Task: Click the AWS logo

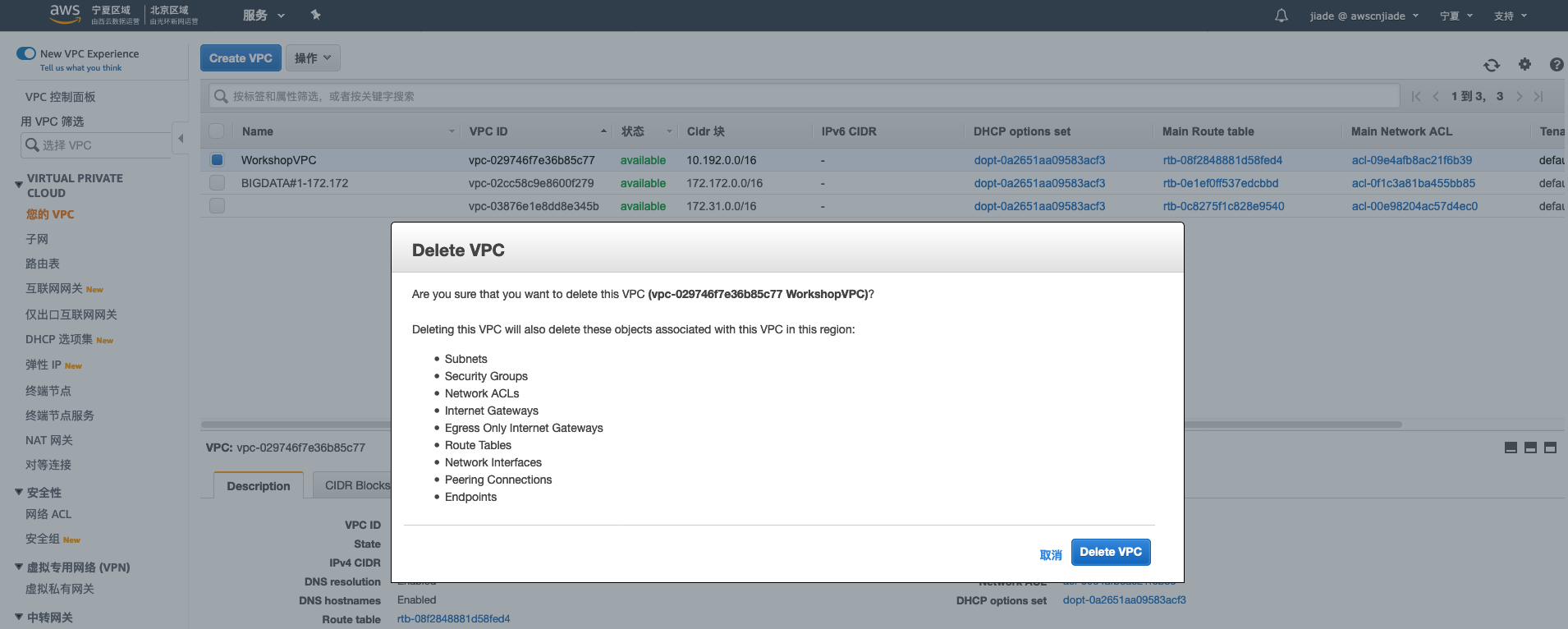Action: click(x=65, y=13)
